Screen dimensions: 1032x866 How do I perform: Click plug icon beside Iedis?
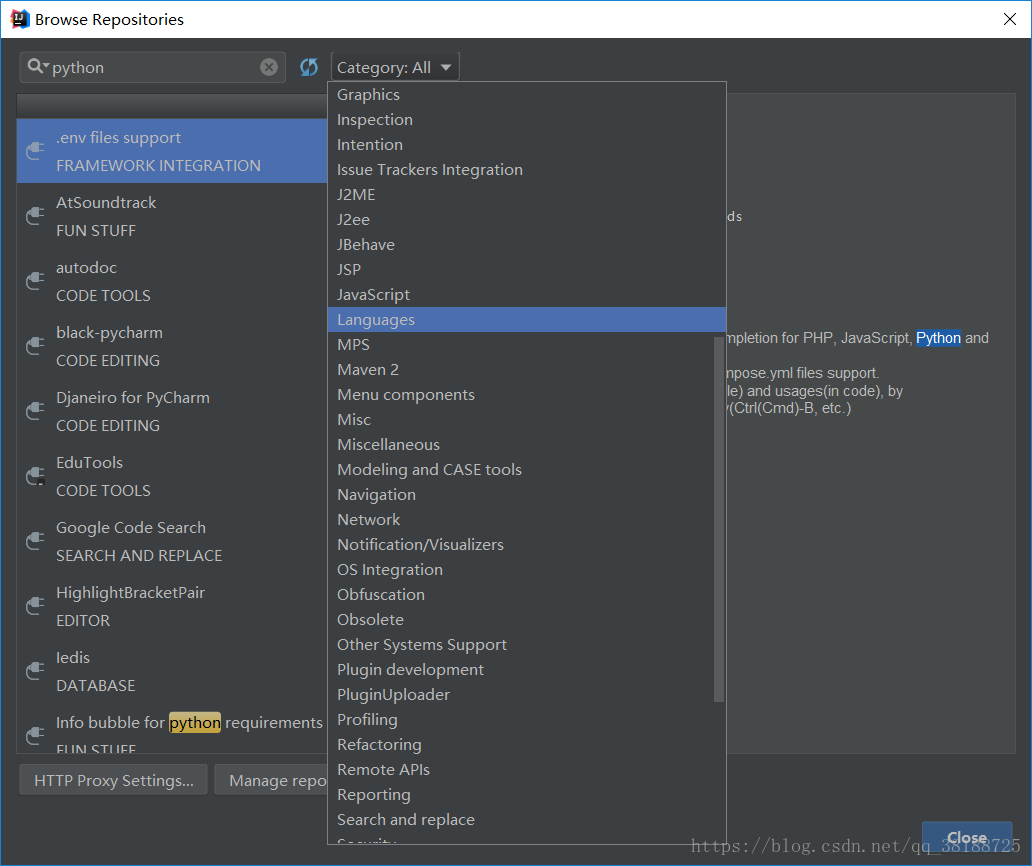pos(35,671)
